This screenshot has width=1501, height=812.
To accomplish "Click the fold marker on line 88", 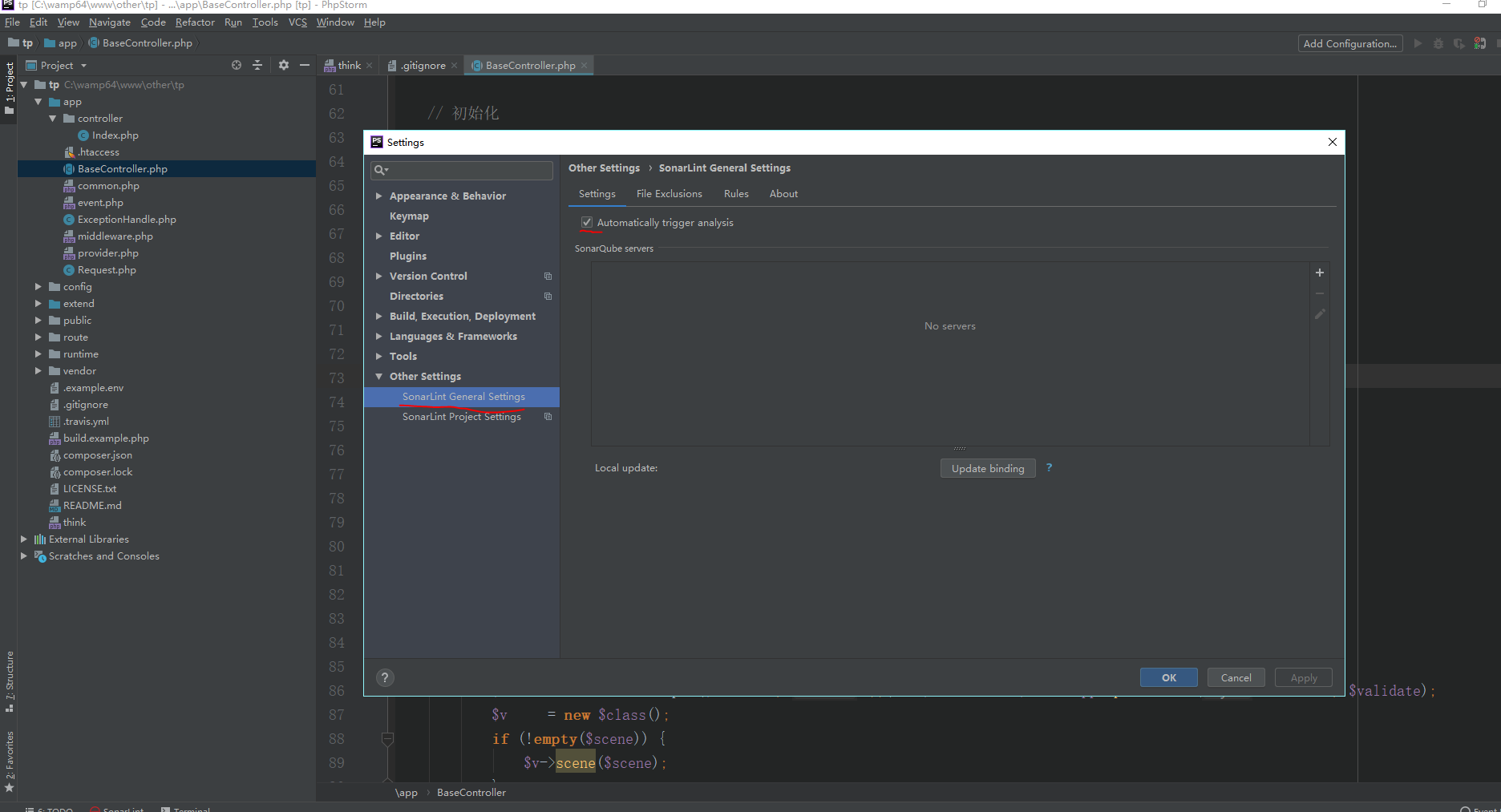I will click(x=387, y=738).
